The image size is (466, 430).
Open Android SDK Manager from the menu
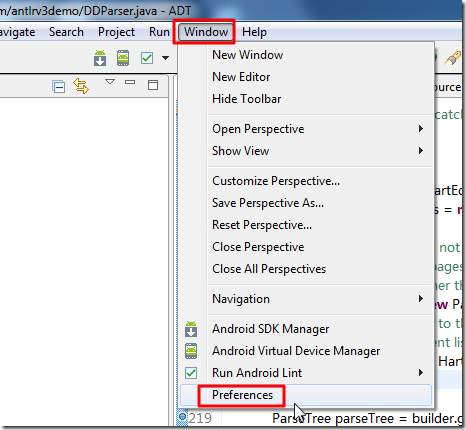pos(306,329)
